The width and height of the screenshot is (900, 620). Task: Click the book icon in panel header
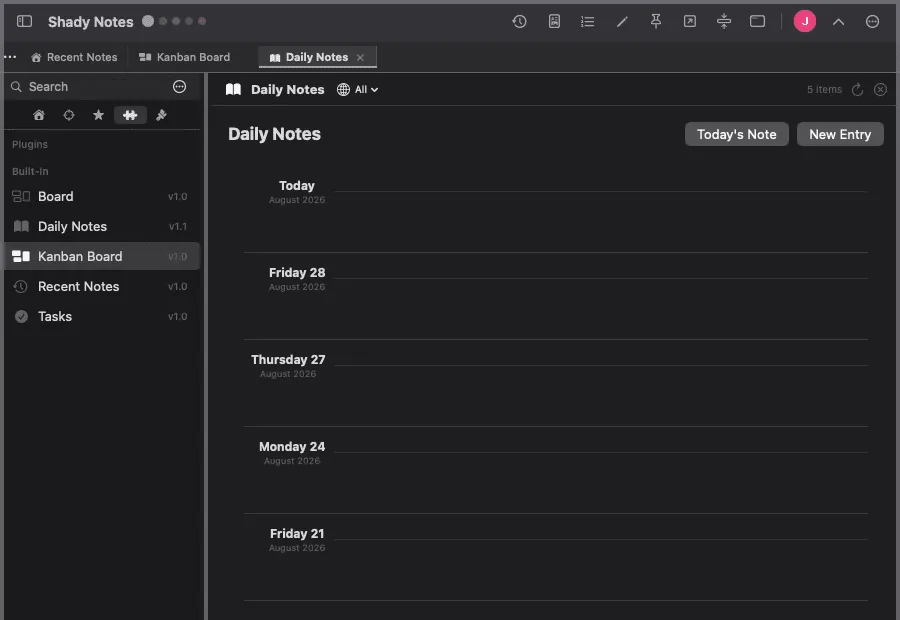233,90
